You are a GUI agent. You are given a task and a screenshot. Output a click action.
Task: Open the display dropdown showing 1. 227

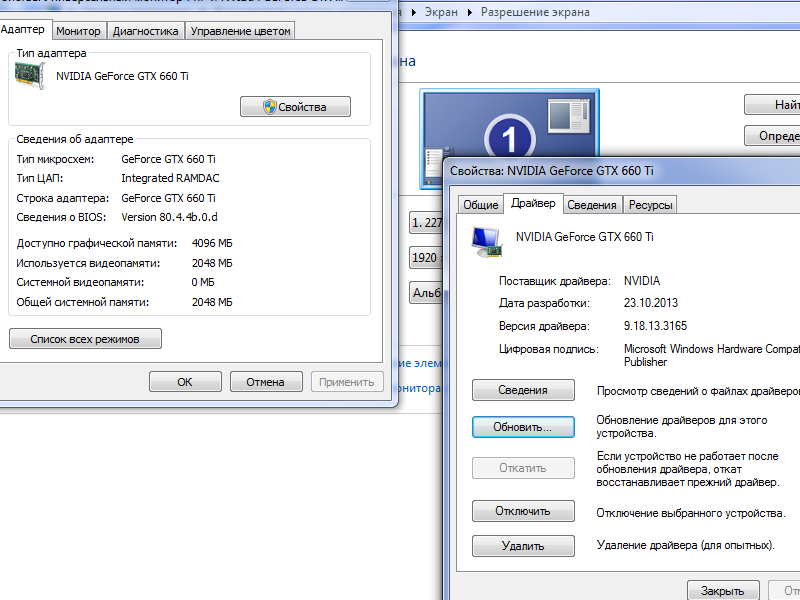coord(427,223)
